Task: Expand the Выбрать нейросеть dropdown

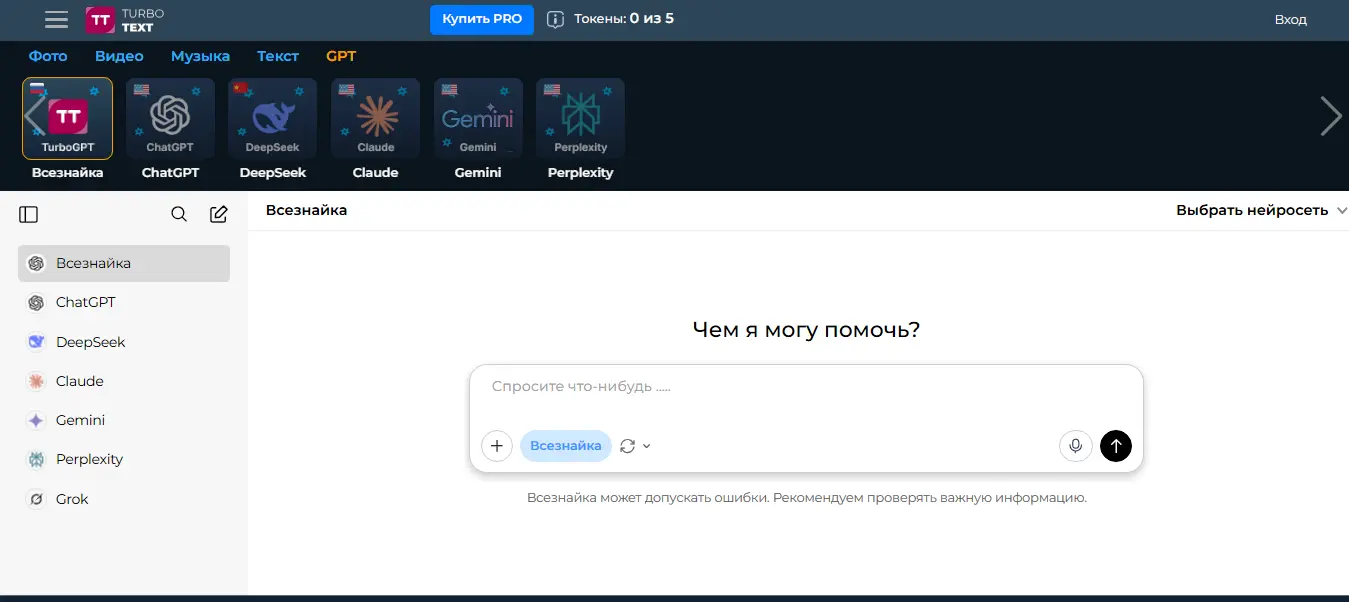Action: (1261, 210)
